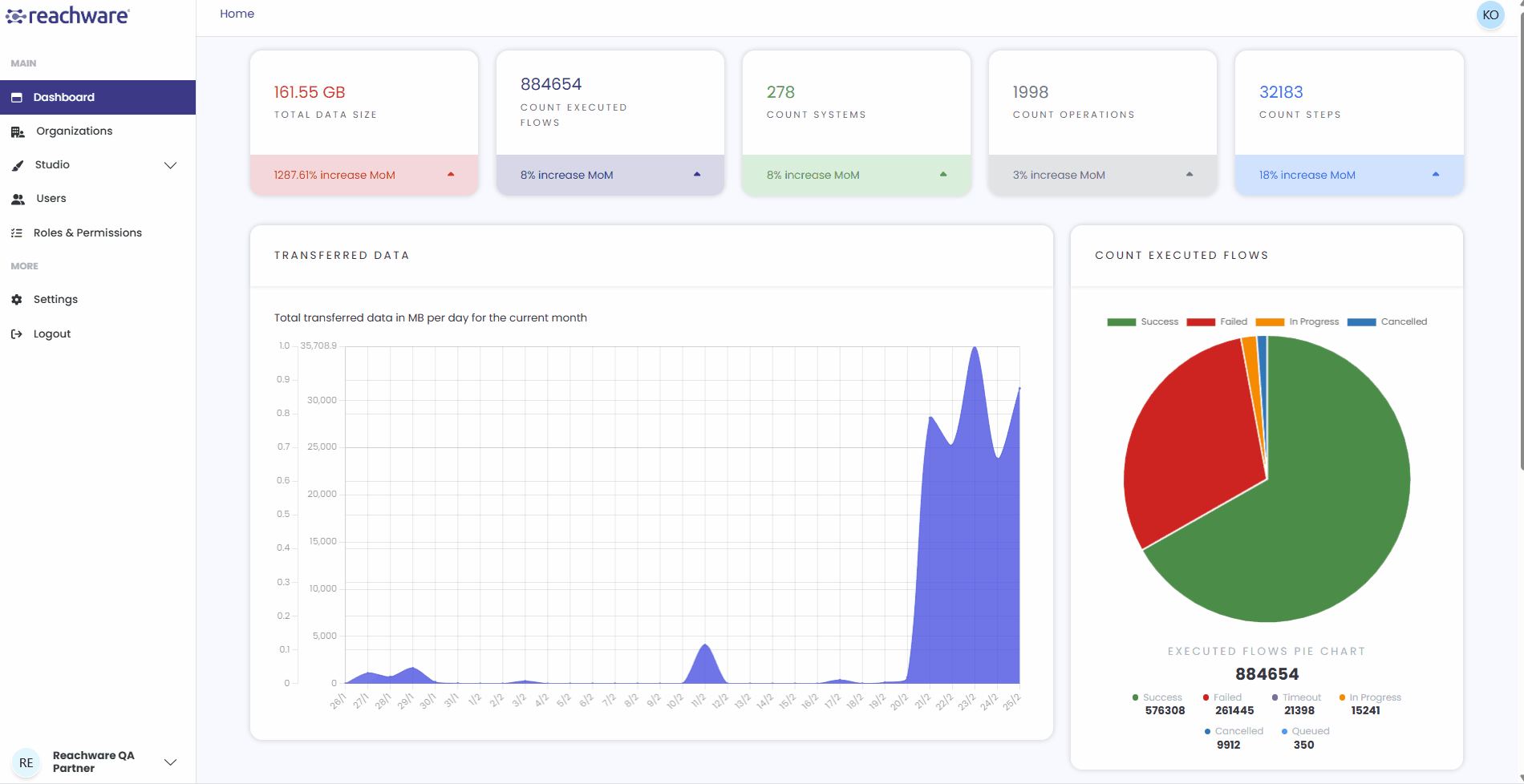Open the KO user avatar
This screenshot has width=1524, height=784.
point(1490,15)
